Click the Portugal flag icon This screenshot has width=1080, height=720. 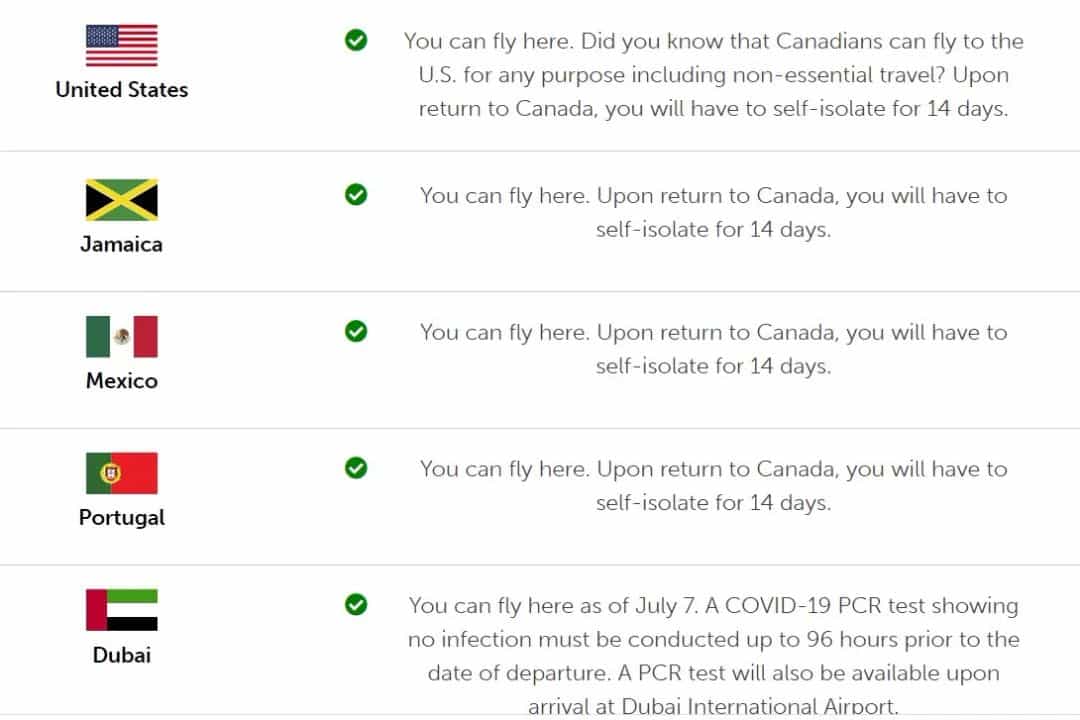(121, 473)
